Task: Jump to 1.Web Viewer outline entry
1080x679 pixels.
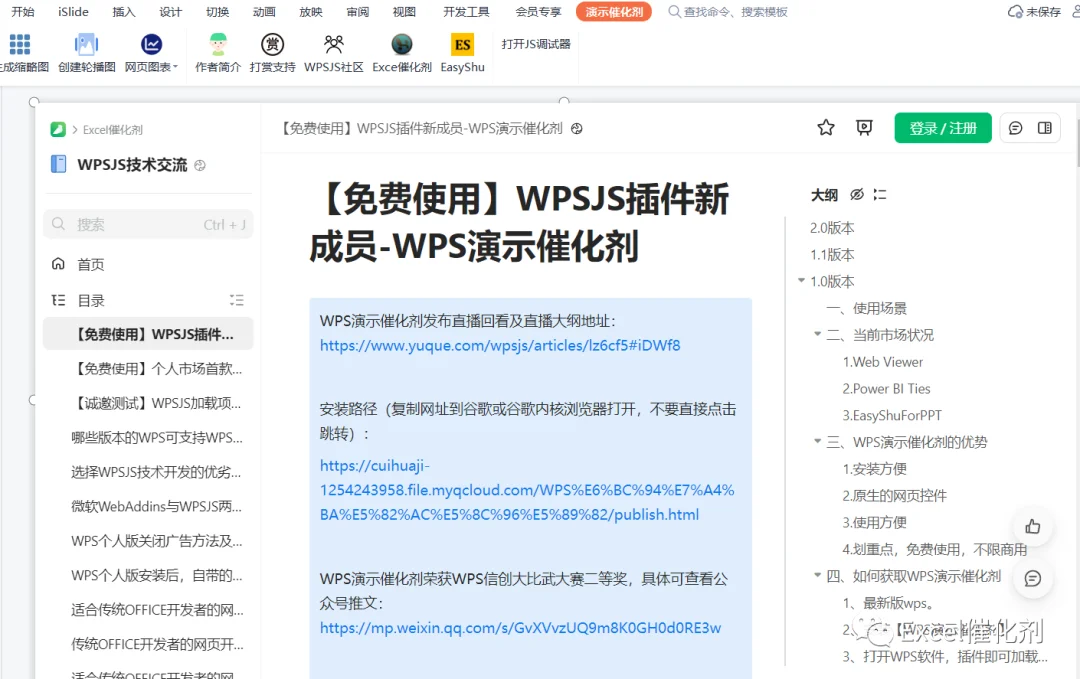Action: pyautogui.click(x=882, y=362)
